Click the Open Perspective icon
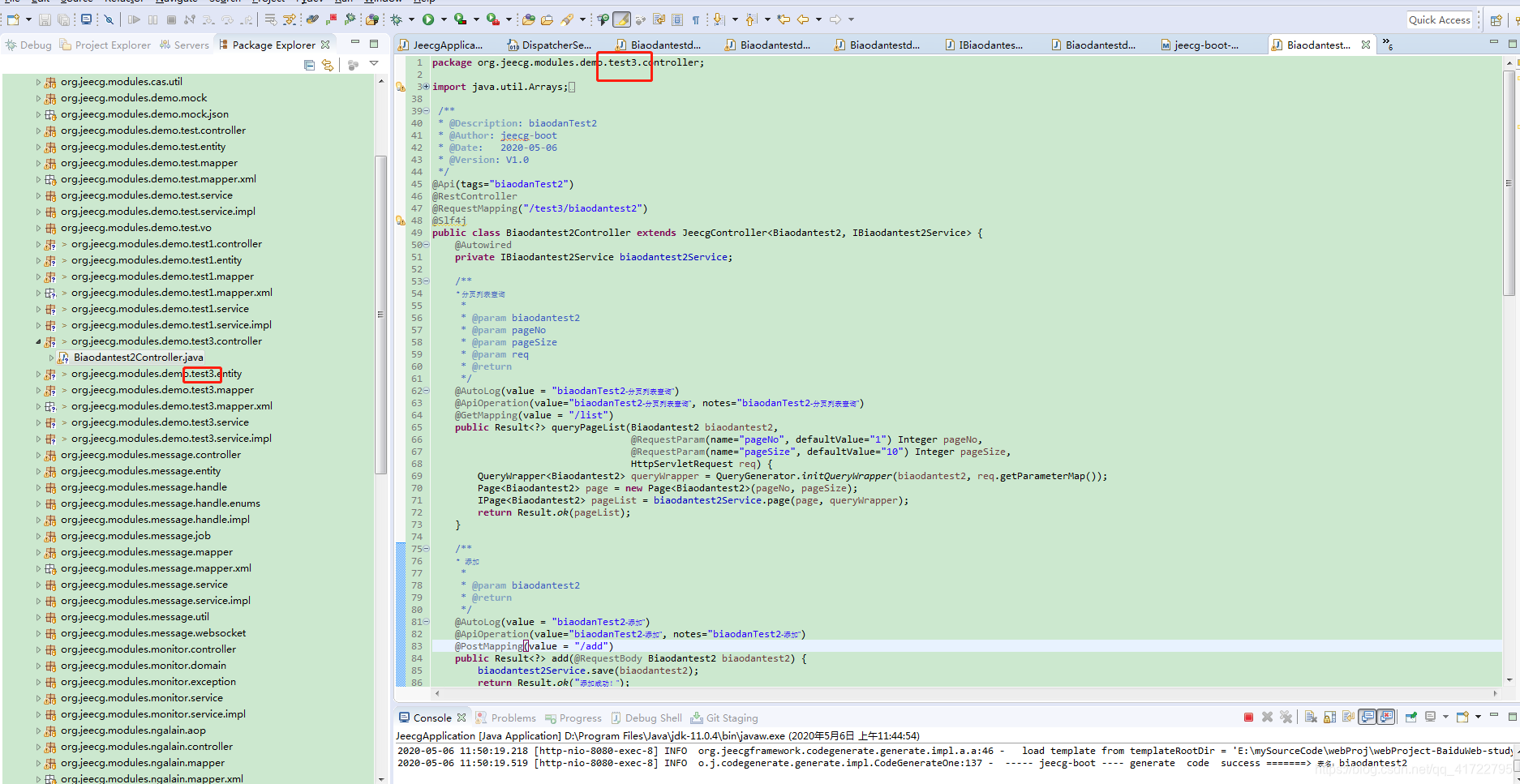The height and width of the screenshot is (784, 1520). [1496, 20]
